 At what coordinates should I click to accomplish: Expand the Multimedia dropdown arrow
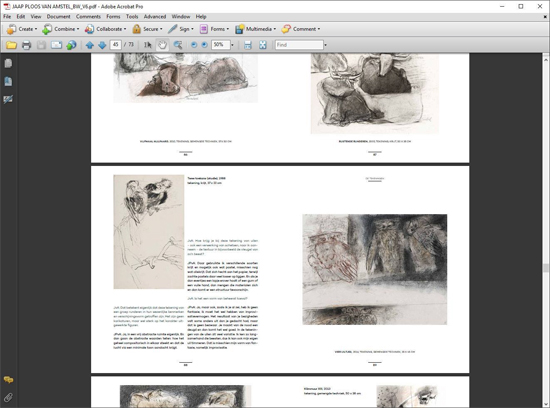[275, 29]
